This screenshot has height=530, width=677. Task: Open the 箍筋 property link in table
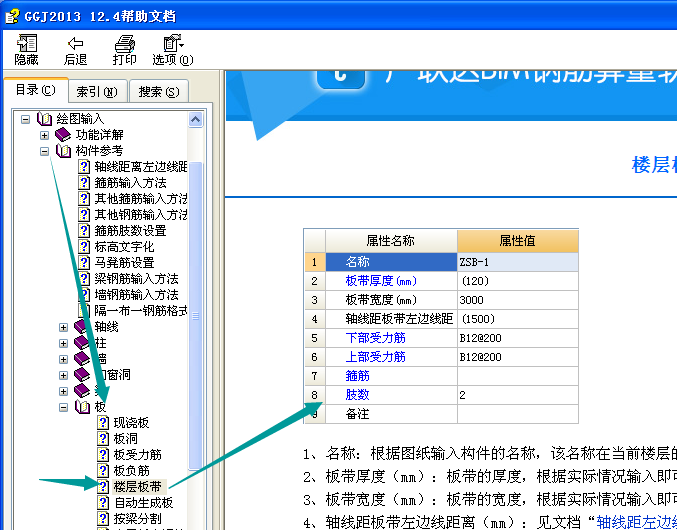coord(357,376)
